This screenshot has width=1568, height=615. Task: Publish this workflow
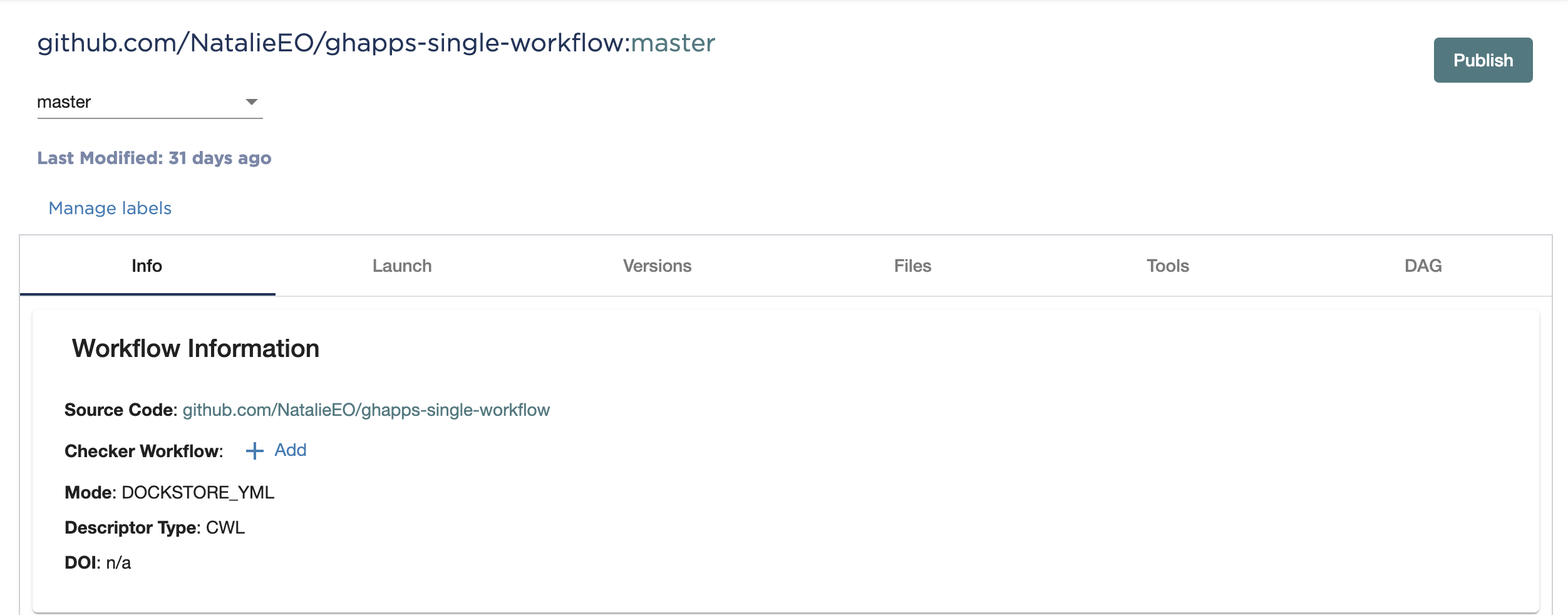coord(1482,59)
